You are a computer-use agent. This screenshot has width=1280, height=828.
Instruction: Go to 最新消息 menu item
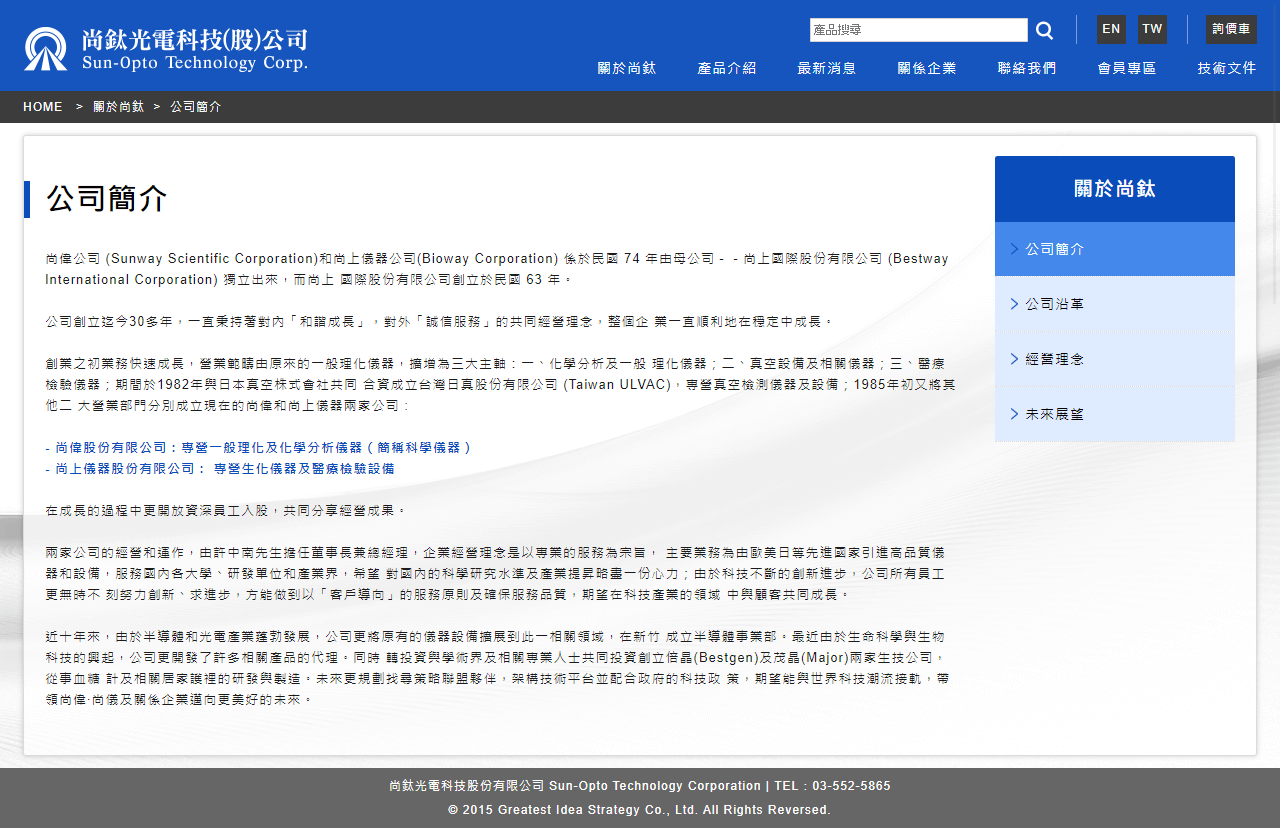pos(827,68)
